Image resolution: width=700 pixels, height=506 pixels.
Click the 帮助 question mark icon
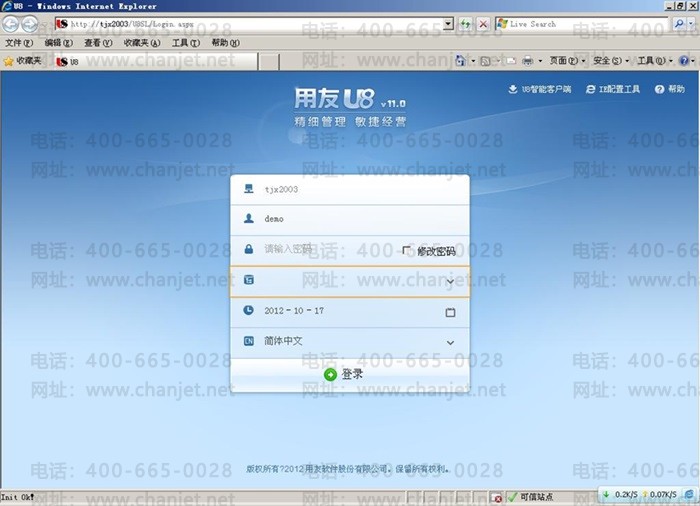point(660,90)
